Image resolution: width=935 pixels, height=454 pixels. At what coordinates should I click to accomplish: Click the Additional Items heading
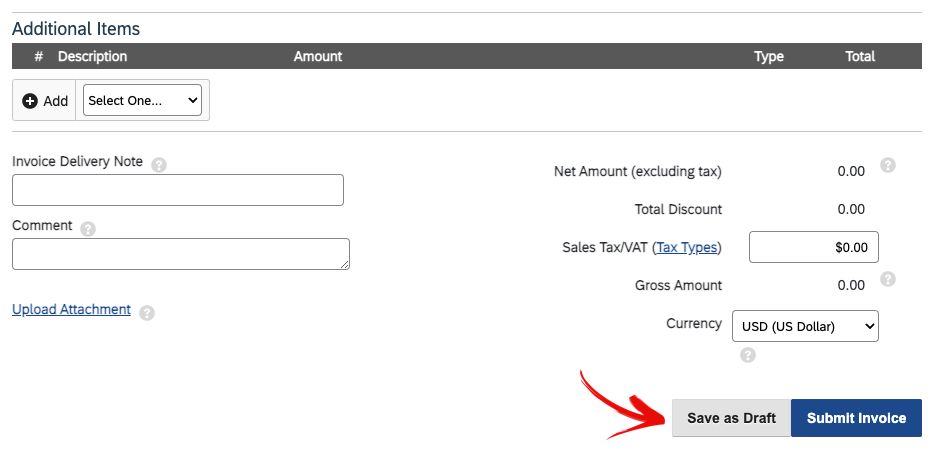coord(76,29)
